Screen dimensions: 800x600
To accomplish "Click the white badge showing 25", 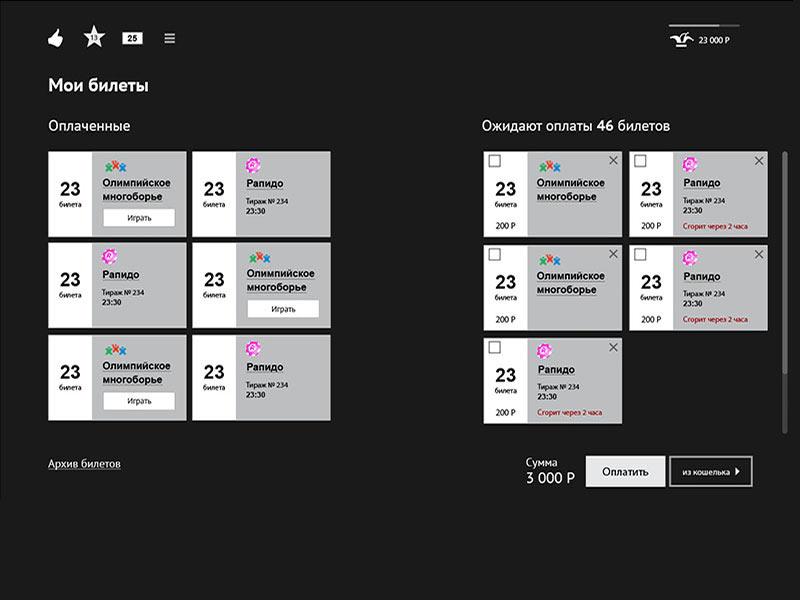I will pyautogui.click(x=132, y=38).
